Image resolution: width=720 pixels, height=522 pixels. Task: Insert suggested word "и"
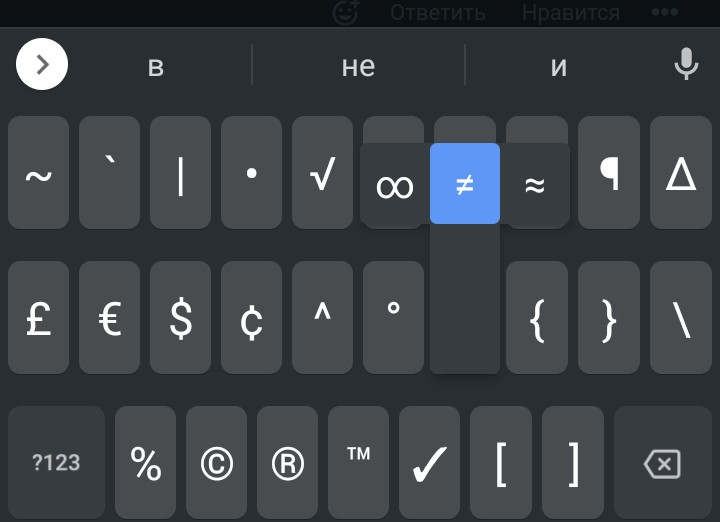(x=558, y=67)
